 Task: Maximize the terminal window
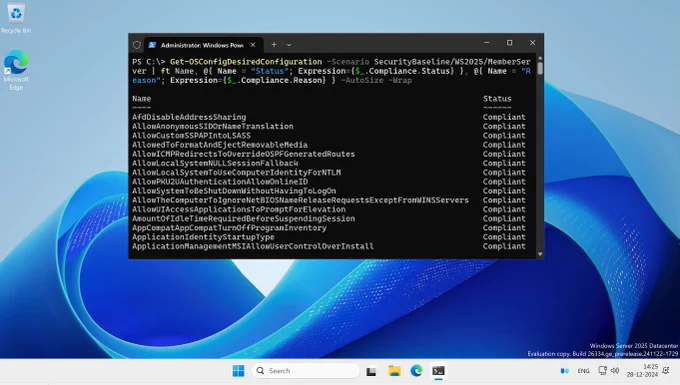(510, 42)
